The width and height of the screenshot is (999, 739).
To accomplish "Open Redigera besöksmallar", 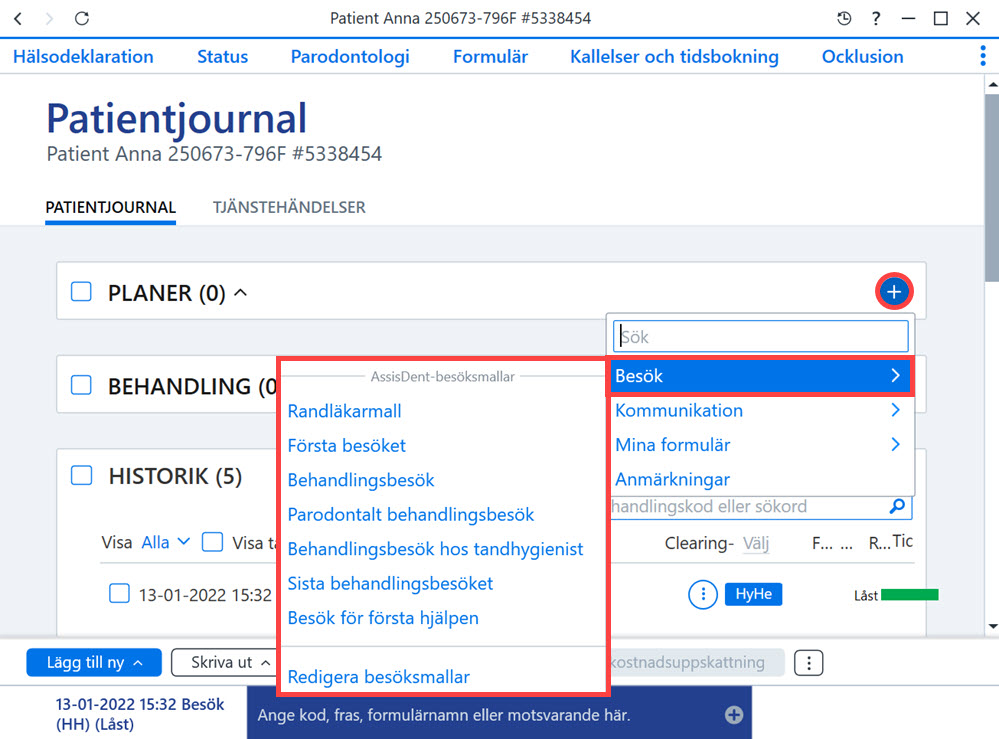I will (x=378, y=677).
